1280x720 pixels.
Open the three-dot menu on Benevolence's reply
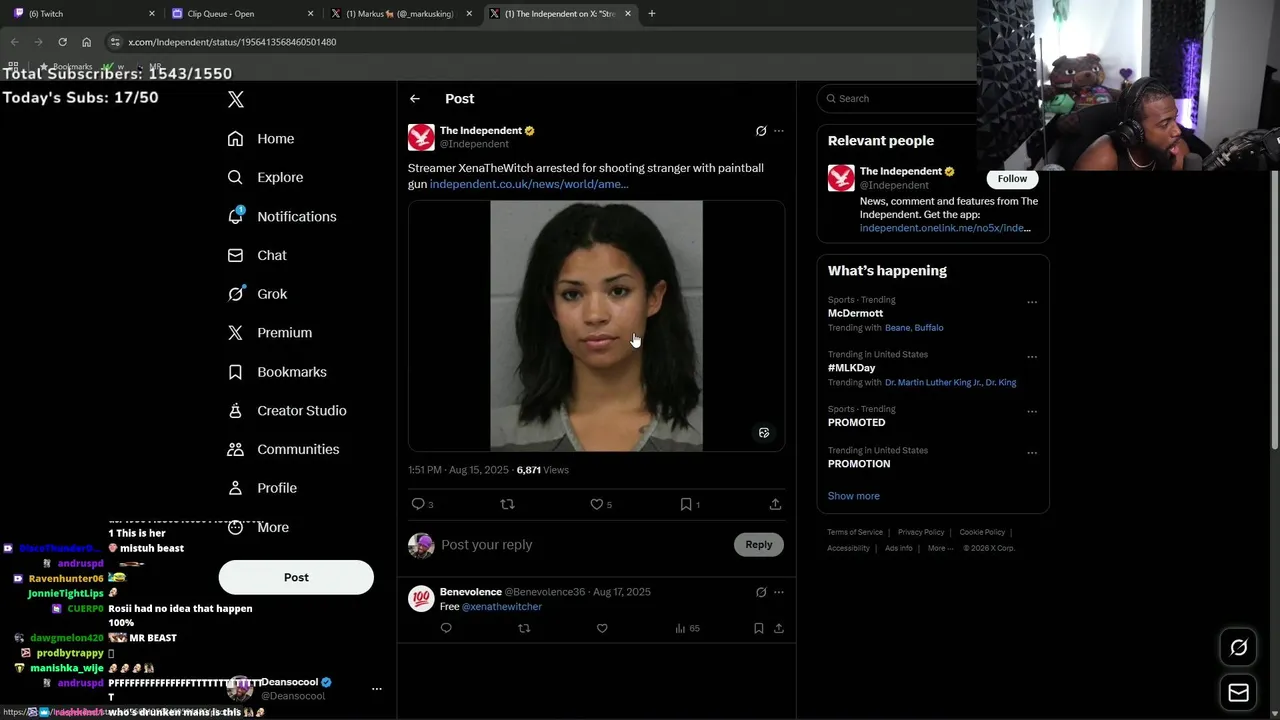click(779, 592)
